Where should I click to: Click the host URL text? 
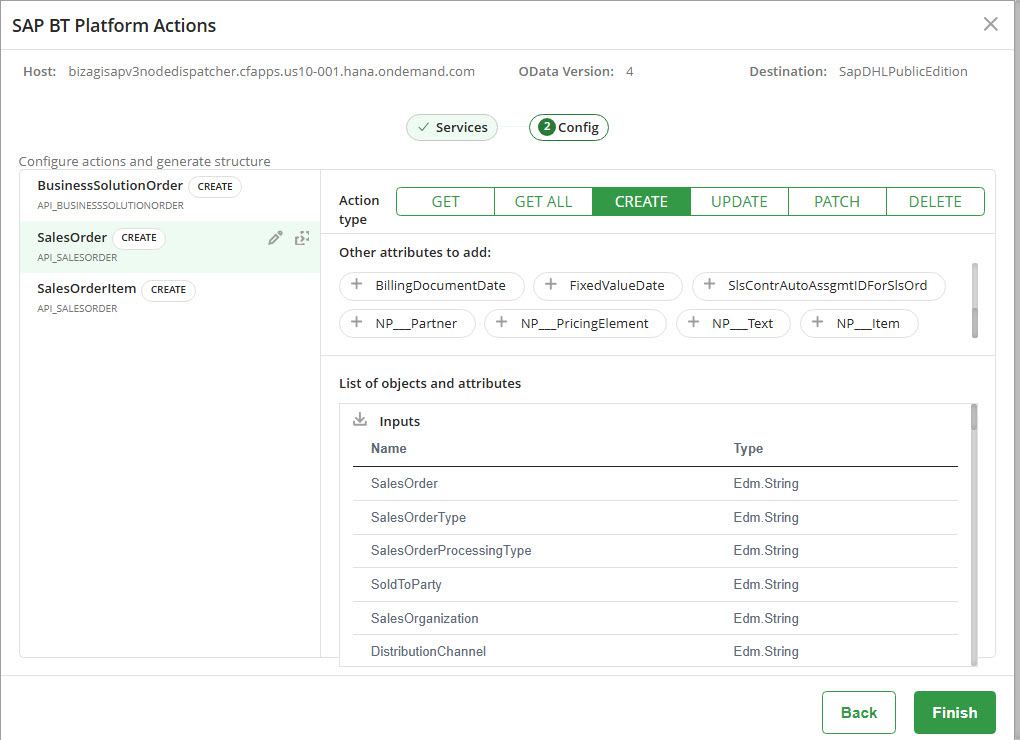point(271,72)
